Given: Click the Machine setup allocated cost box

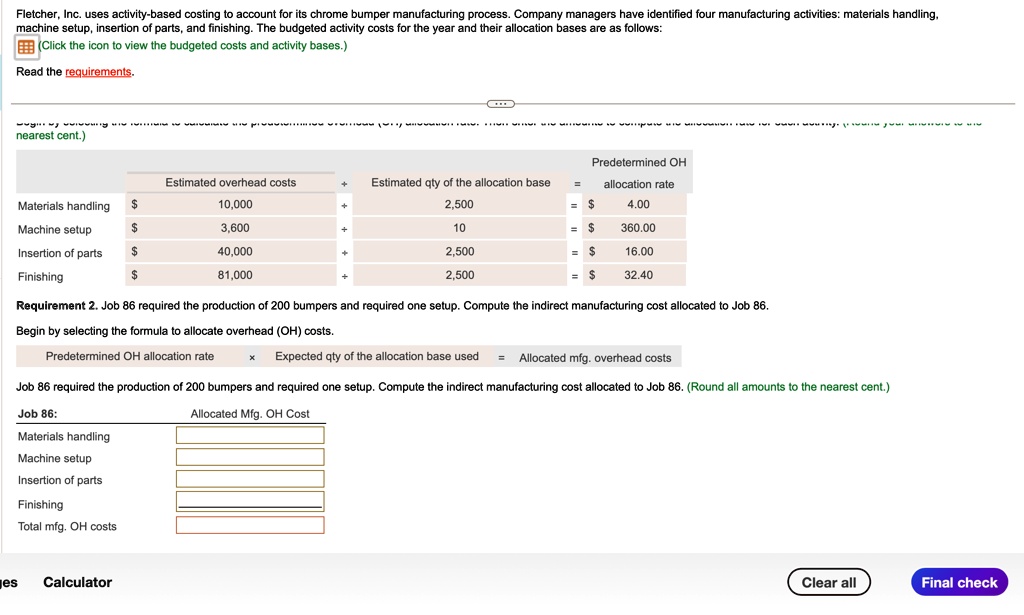Looking at the screenshot, I should click(250, 457).
